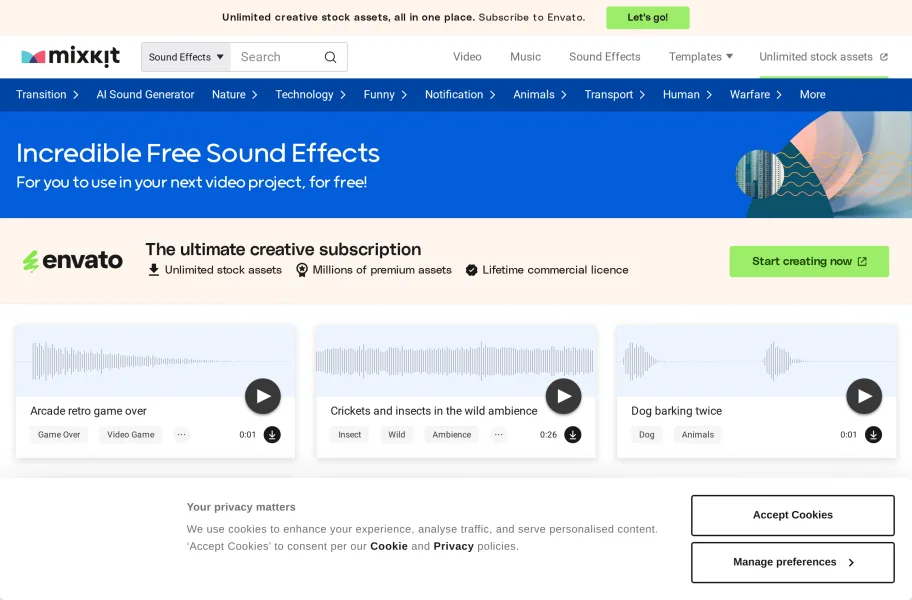Download Arcade retro game over sound
The image size is (912, 600).
(272, 434)
